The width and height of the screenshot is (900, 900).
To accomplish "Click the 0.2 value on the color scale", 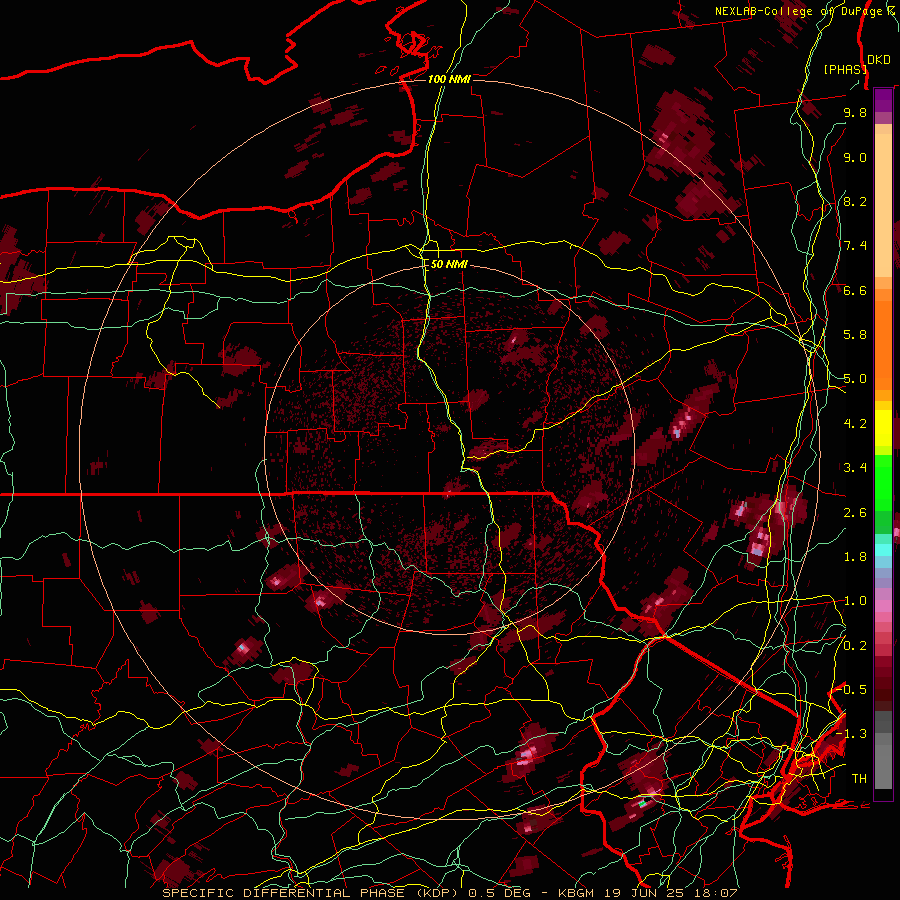I will coord(855,646).
